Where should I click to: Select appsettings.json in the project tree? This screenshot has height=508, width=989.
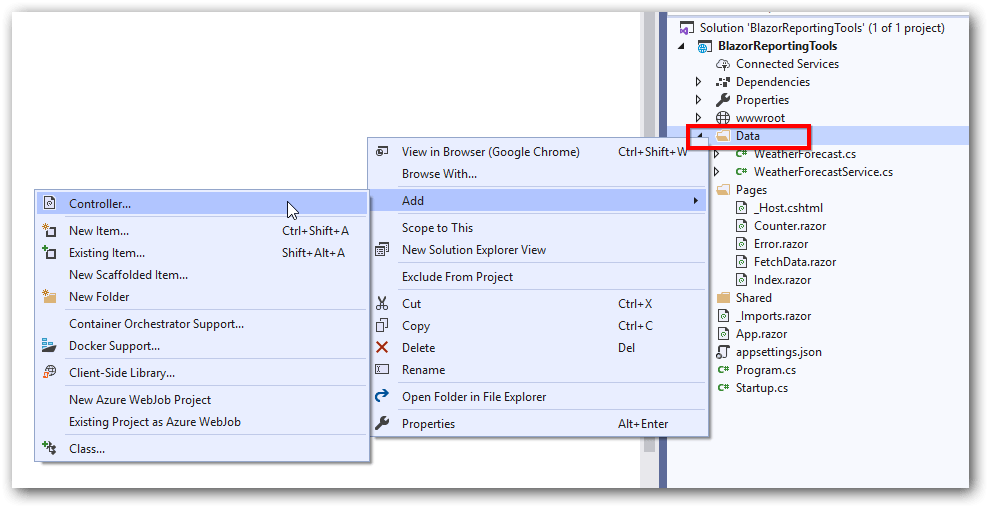point(778,352)
